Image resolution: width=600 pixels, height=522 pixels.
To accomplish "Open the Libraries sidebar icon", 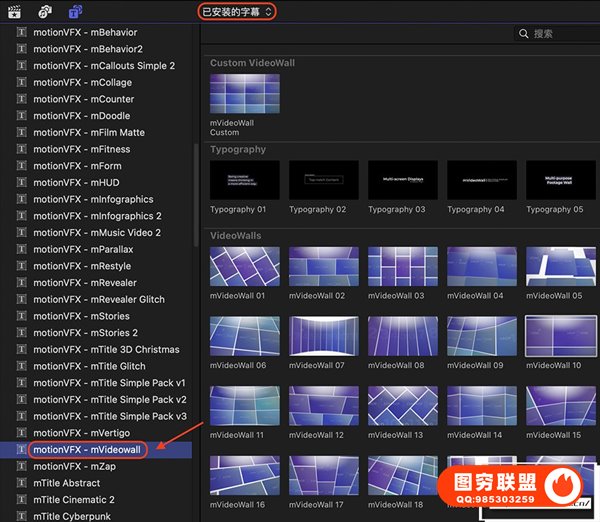I will coord(14,11).
